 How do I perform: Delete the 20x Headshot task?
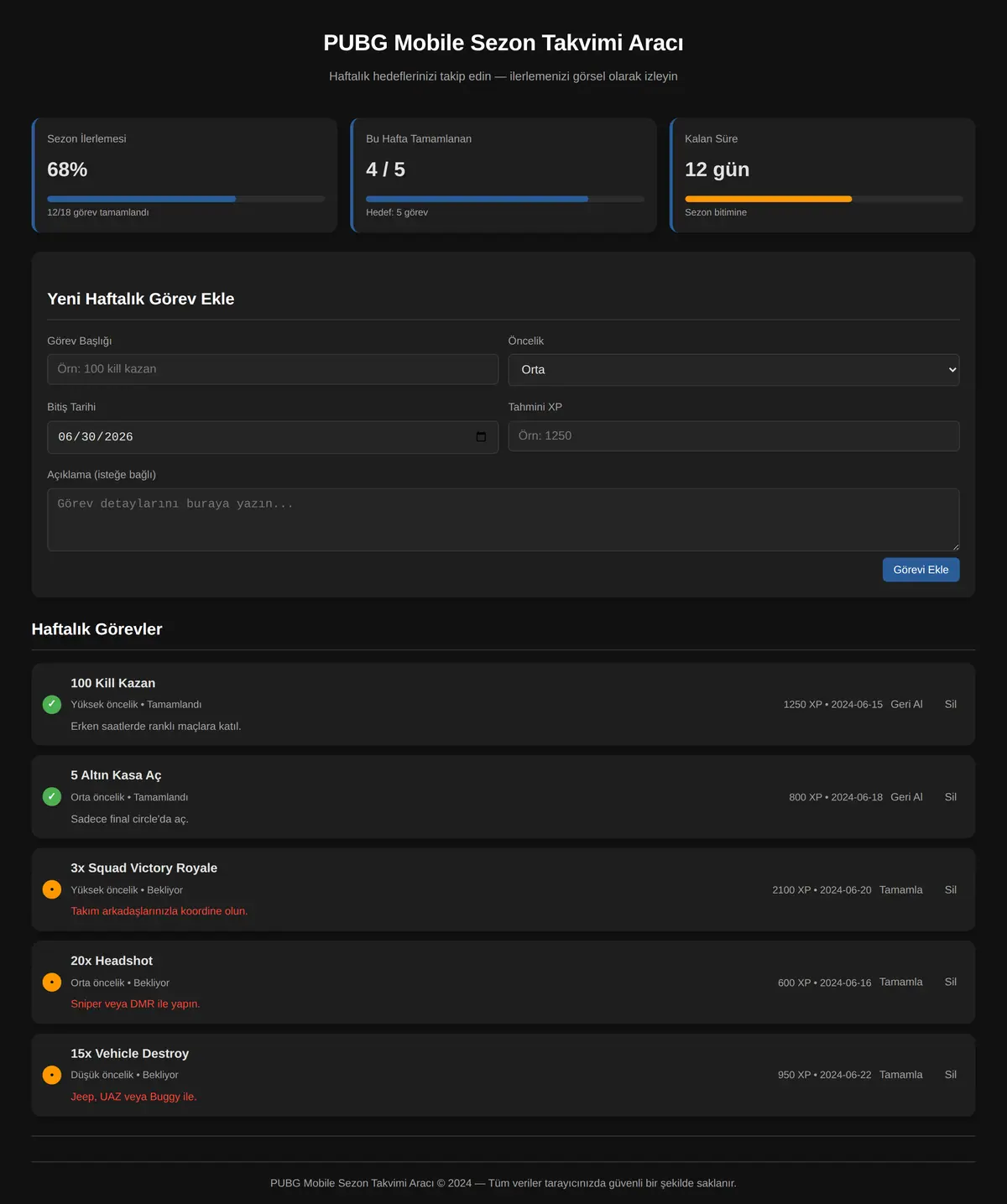click(951, 982)
